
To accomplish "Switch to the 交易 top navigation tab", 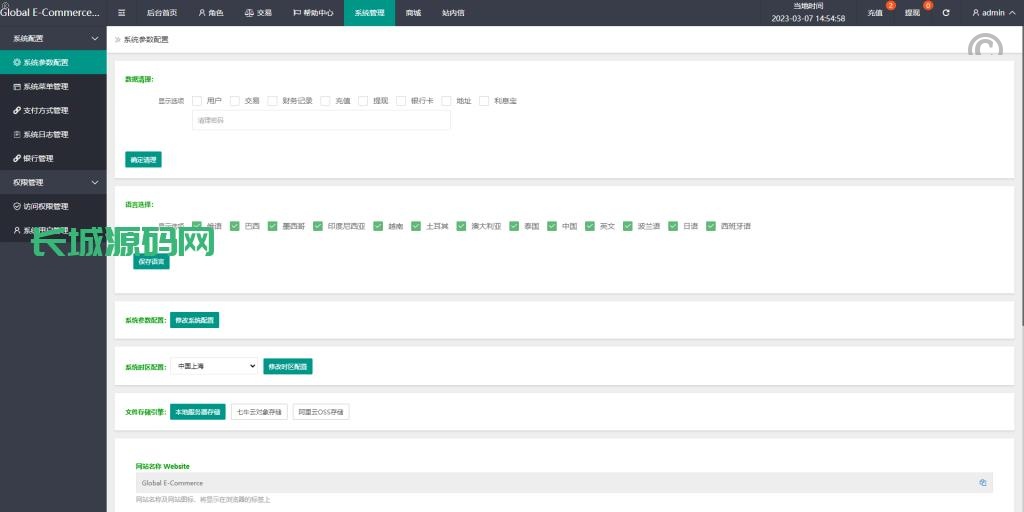I will coord(258,13).
